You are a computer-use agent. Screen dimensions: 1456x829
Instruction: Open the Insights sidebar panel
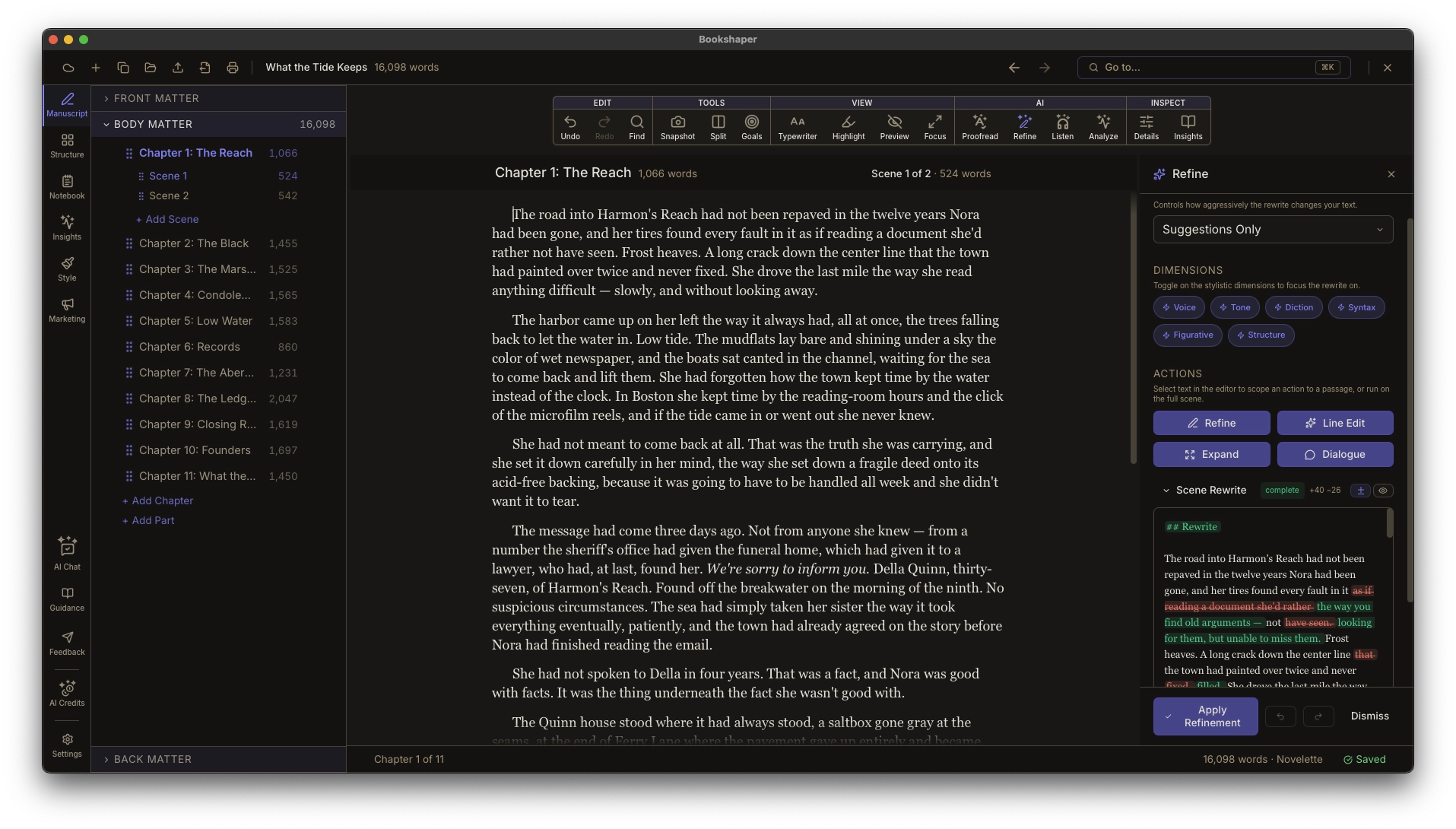click(67, 228)
